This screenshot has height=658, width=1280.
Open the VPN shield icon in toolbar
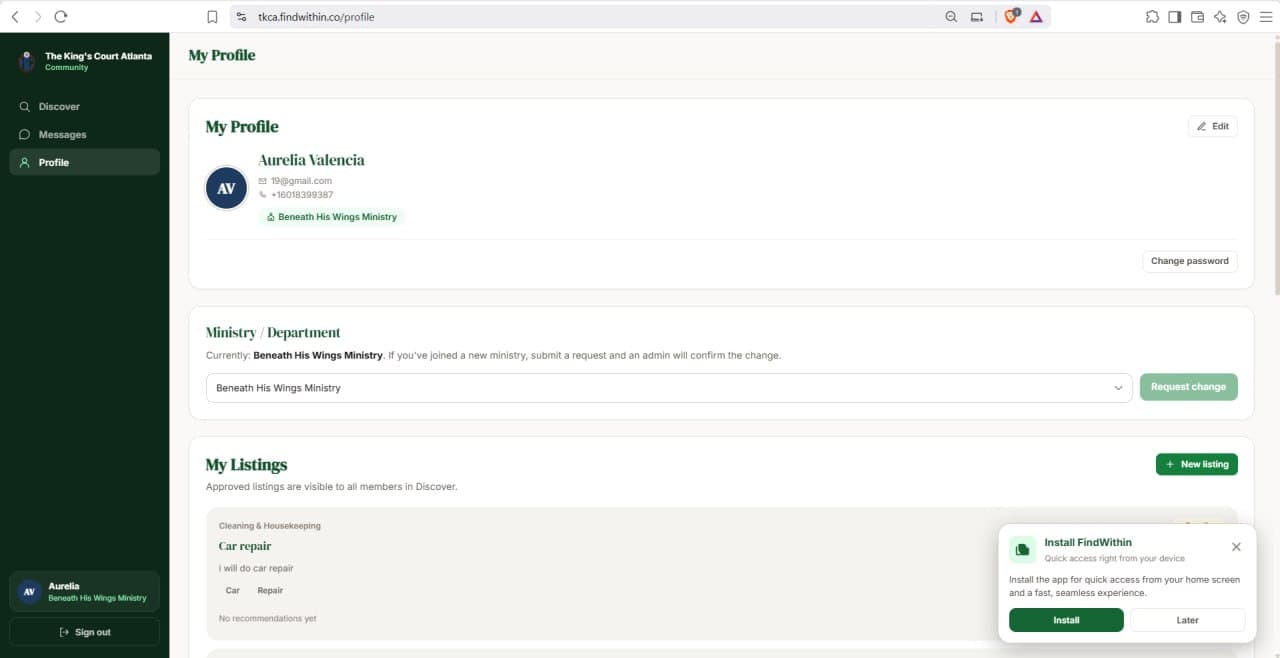1243,17
